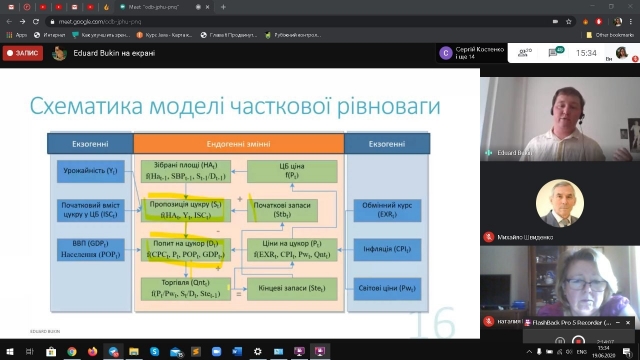Click Eduard Bukin presenter avatar in header

(59, 53)
